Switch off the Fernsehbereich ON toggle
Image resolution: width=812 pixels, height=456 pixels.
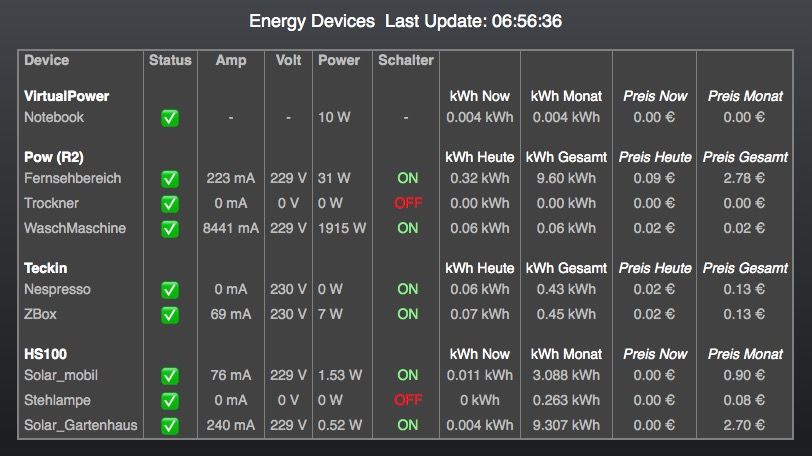[x=408, y=178]
